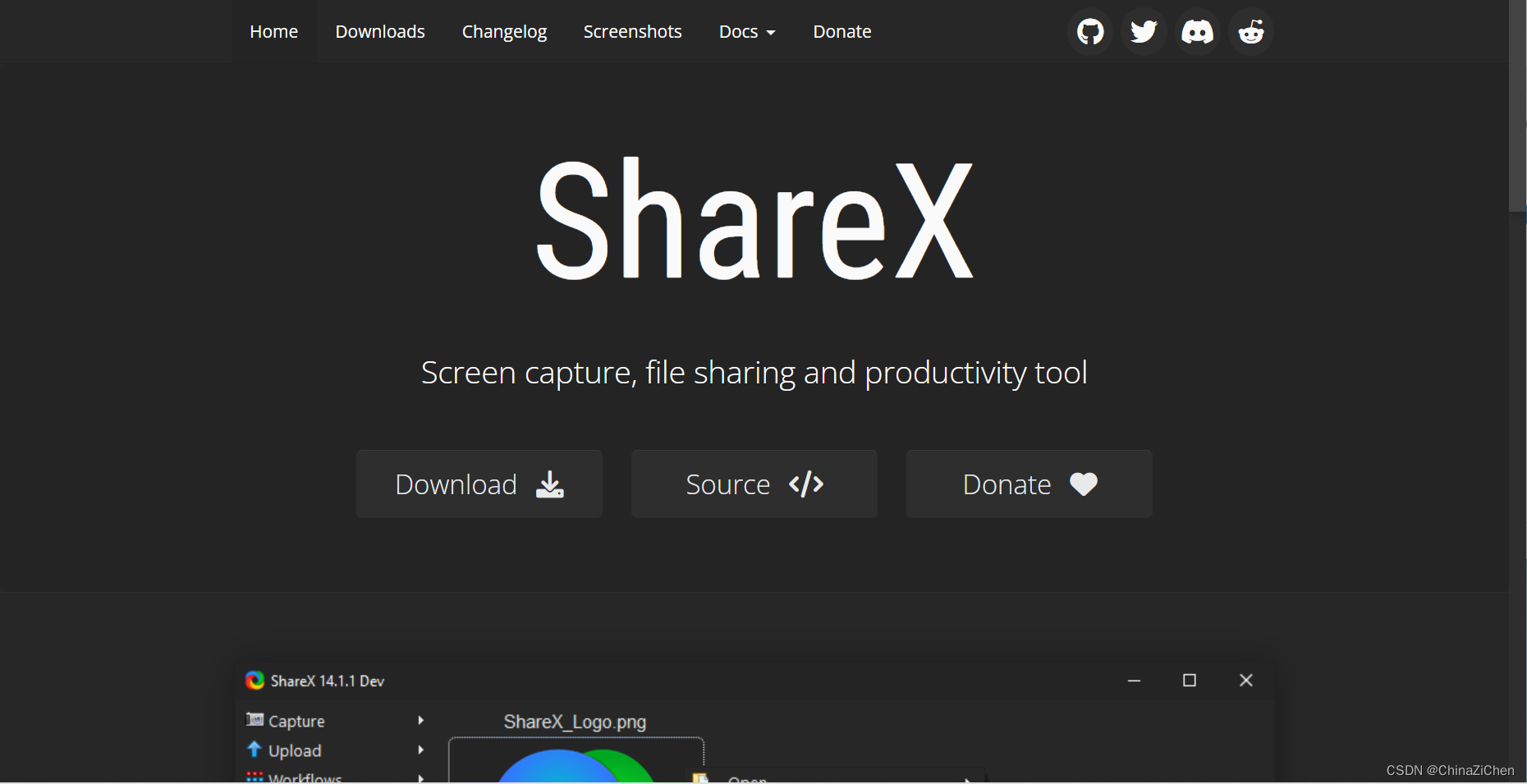Click the Capture menu icon in ShareX window
The image size is (1527, 784).
tap(254, 720)
